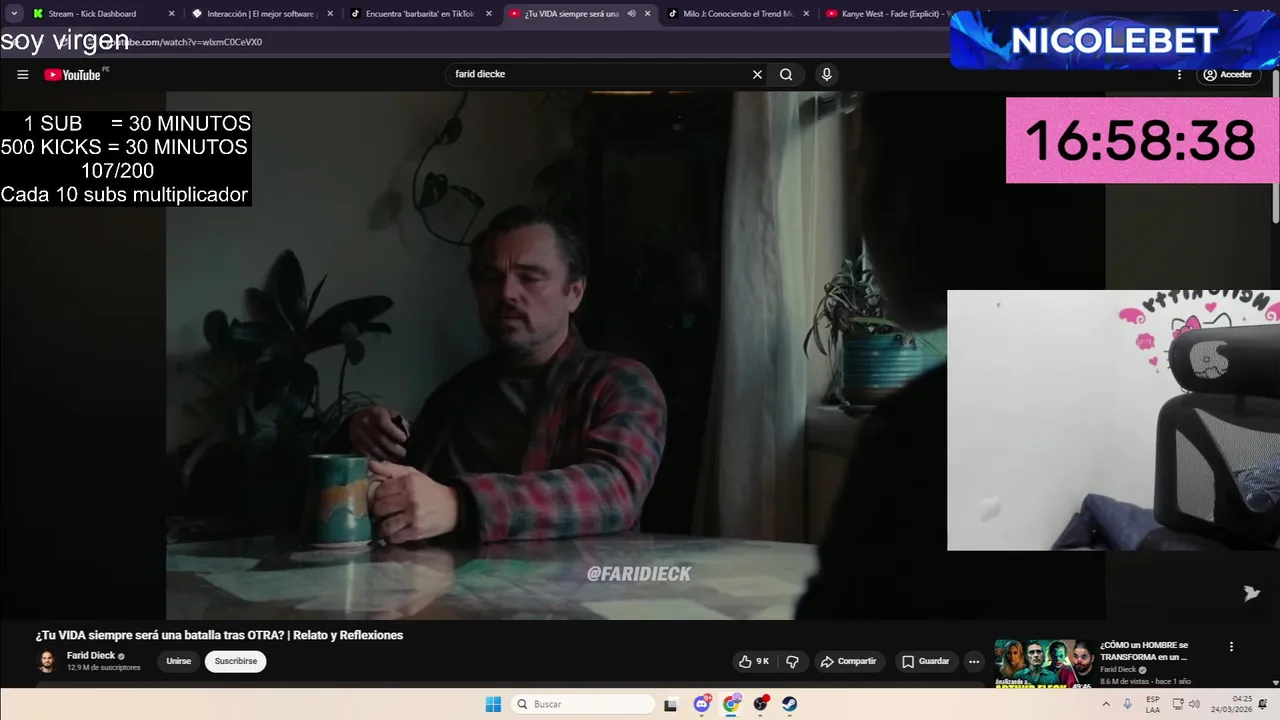Click 8.6 M de vistas text

[1124, 681]
